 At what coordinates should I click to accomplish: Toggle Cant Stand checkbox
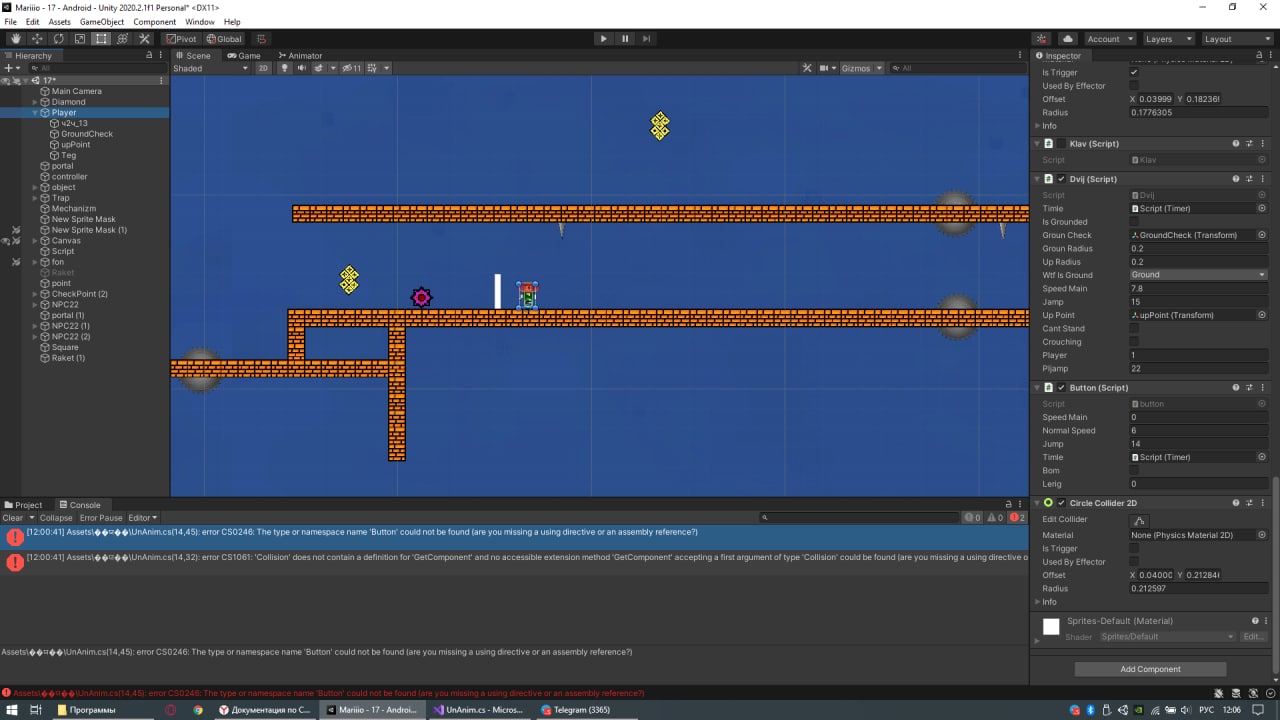1134,328
